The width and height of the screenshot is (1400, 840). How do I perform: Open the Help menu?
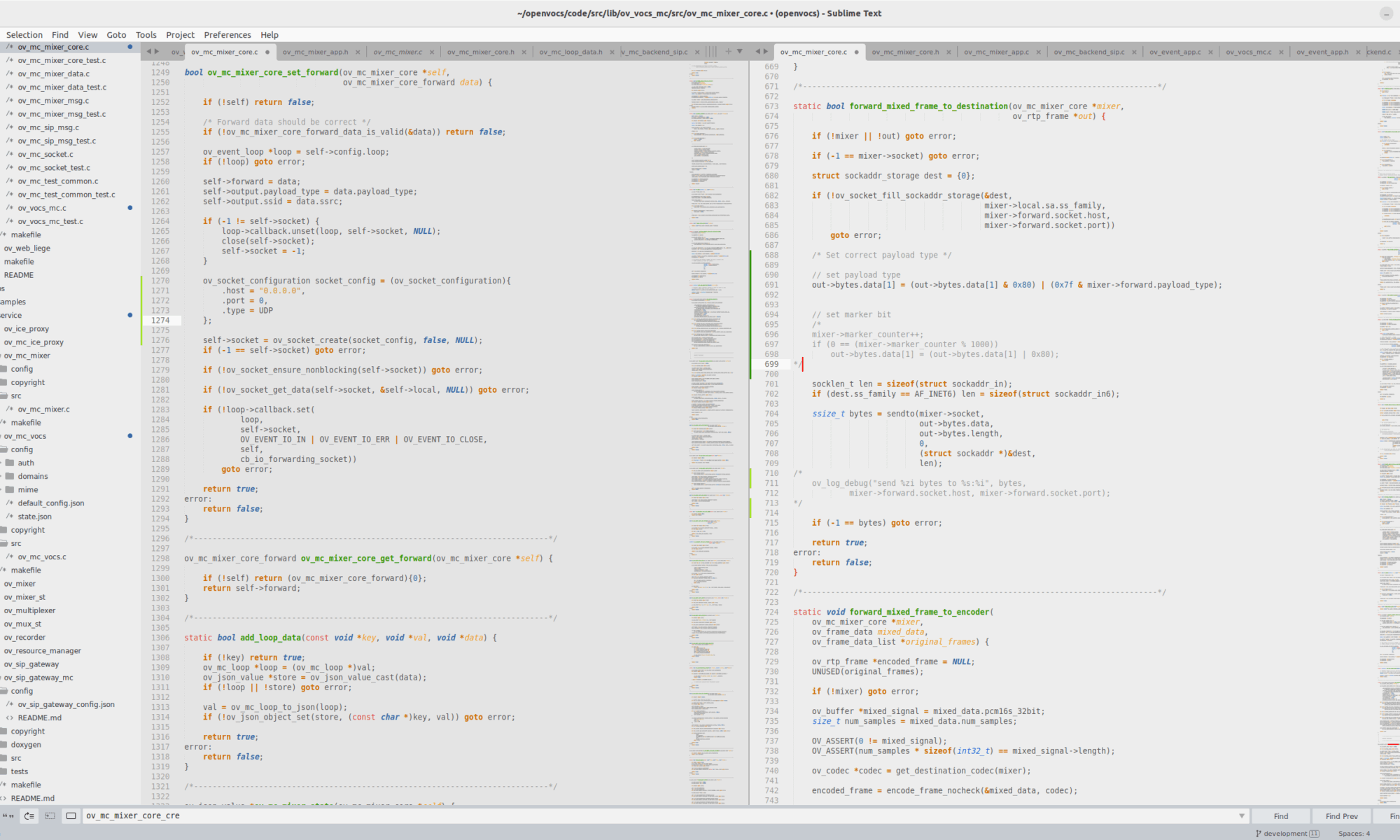[x=269, y=35]
